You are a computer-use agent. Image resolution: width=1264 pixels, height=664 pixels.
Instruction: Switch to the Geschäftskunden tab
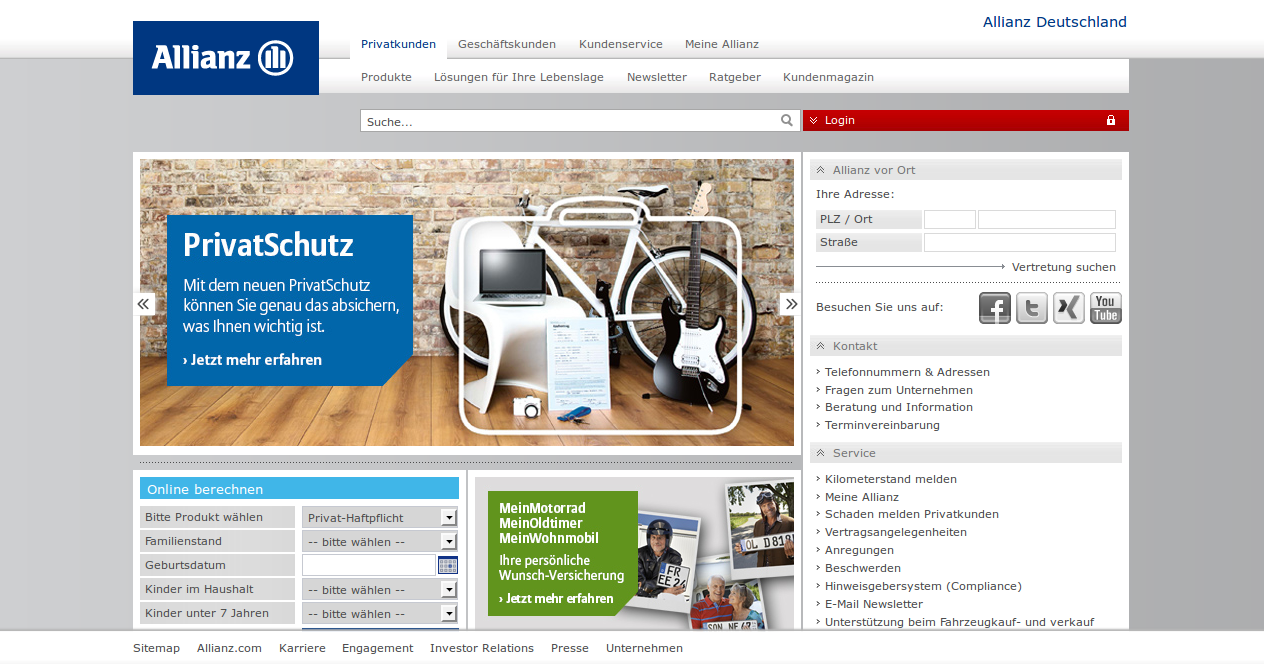click(x=507, y=44)
